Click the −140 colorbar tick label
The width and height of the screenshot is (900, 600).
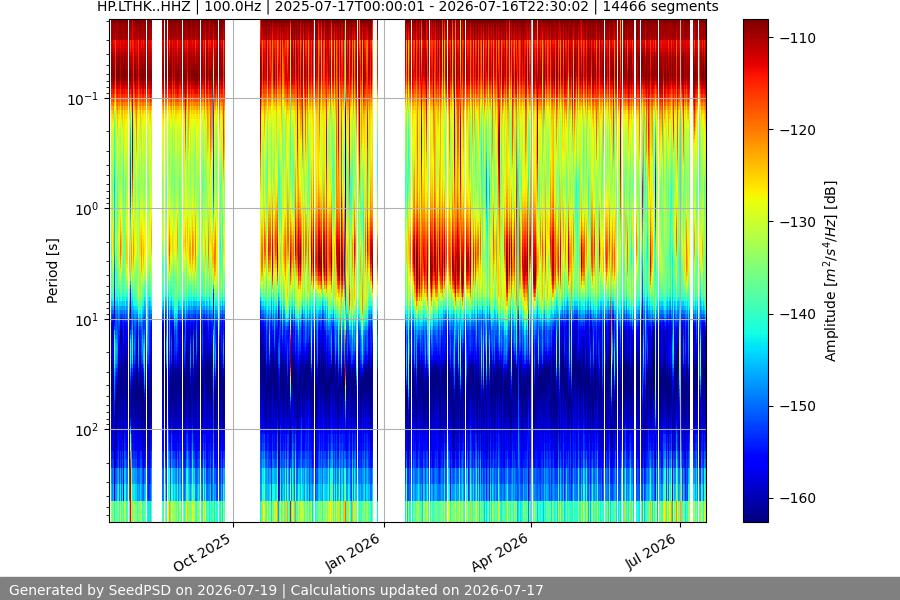[798, 314]
